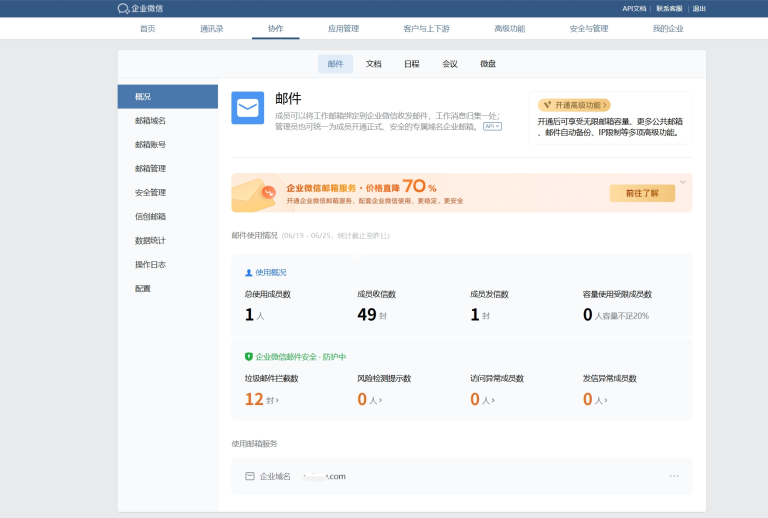768x518 pixels.
Task: Select 操作日志 in the sidebar
Action: click(150, 264)
